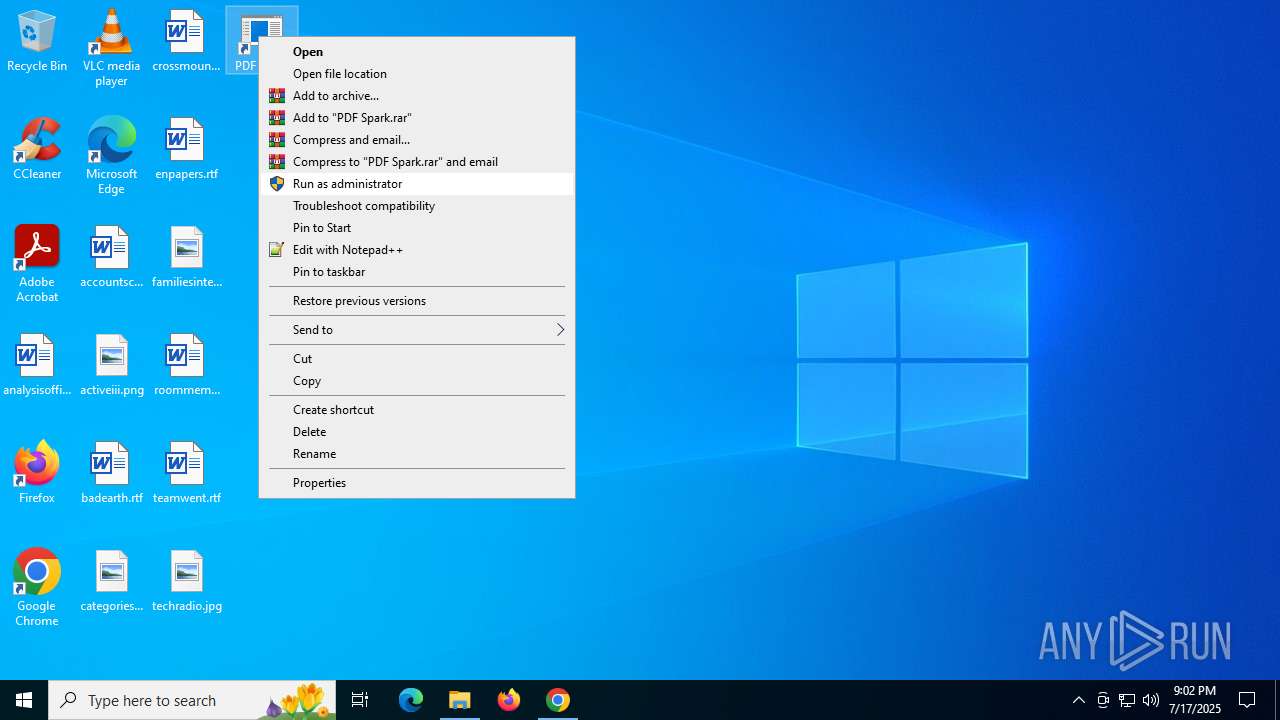Screen dimensions: 1280x720
Task: Choose Compress to "PDF Spark.rar" and email
Action: [416, 162]
